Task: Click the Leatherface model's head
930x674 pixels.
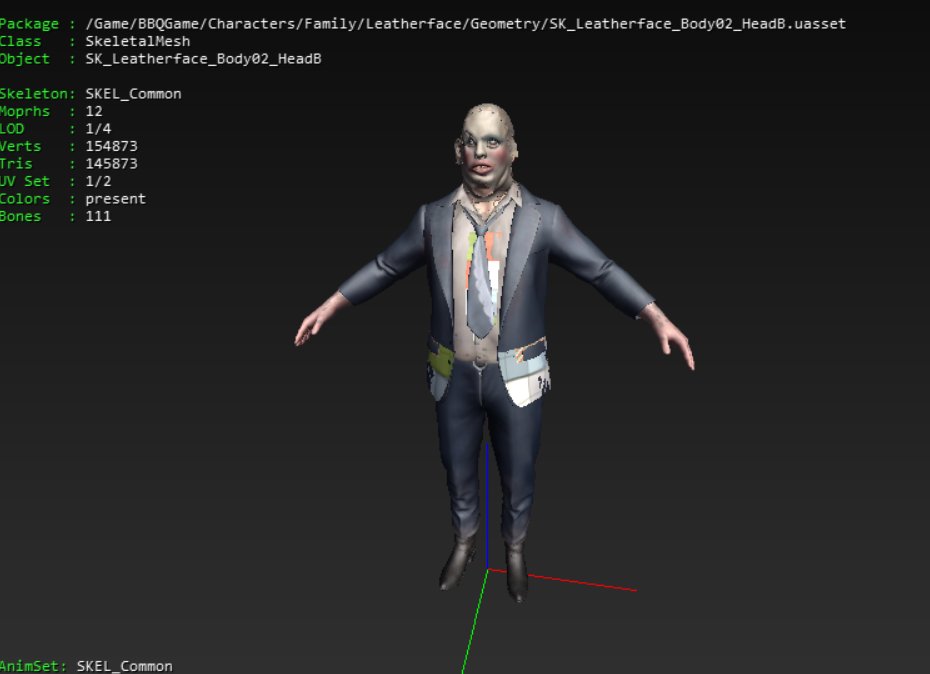Action: point(487,148)
